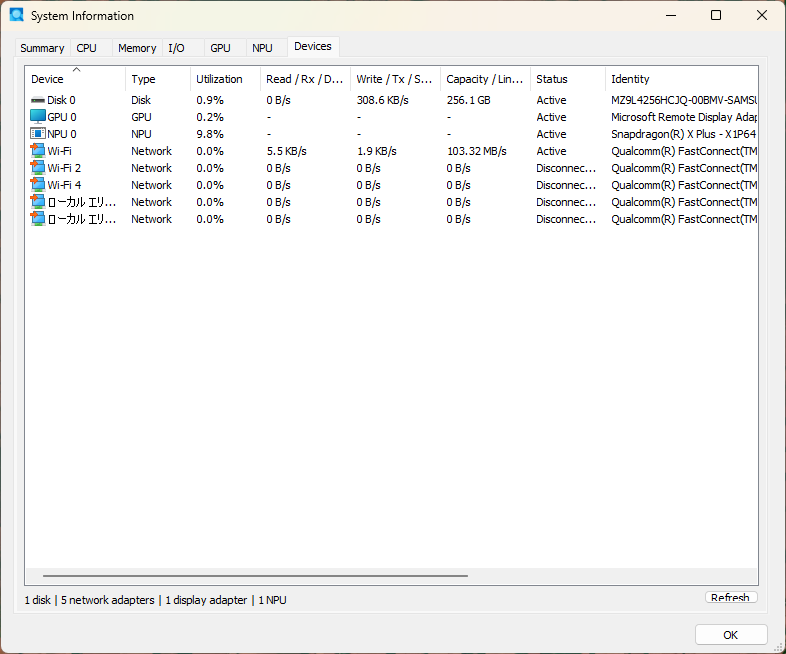Image resolution: width=786 pixels, height=654 pixels.
Task: Sort by the Identity column header
Action: (x=682, y=79)
